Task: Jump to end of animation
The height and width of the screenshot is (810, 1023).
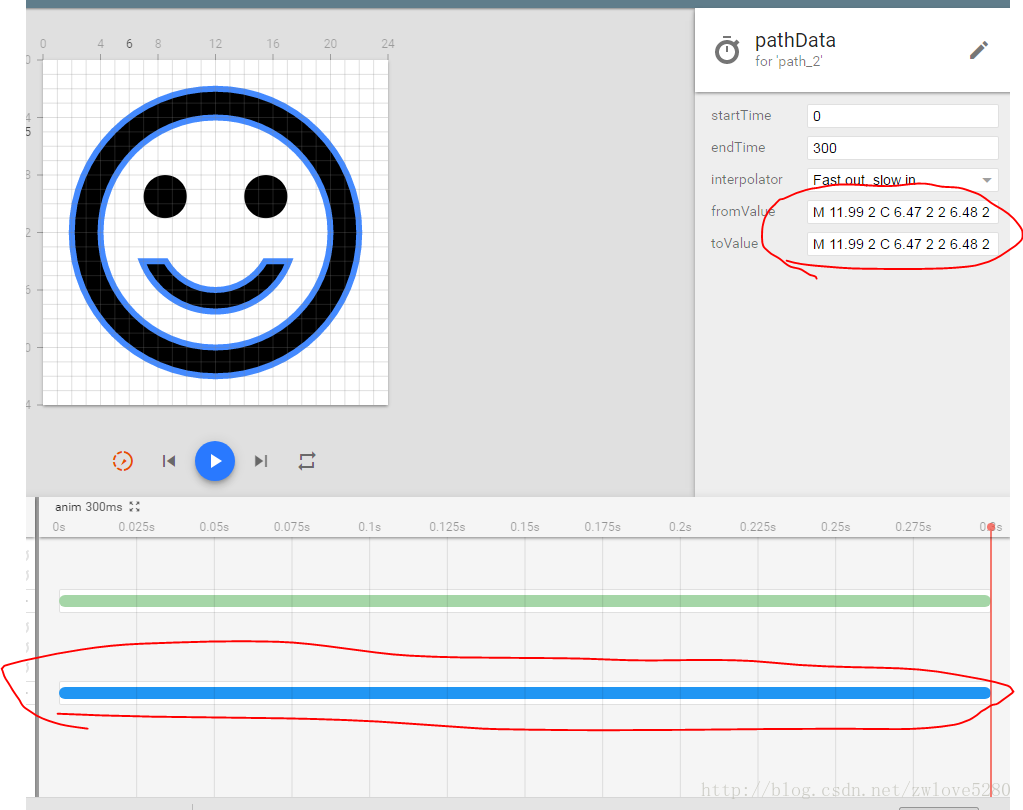Action: [x=261, y=461]
